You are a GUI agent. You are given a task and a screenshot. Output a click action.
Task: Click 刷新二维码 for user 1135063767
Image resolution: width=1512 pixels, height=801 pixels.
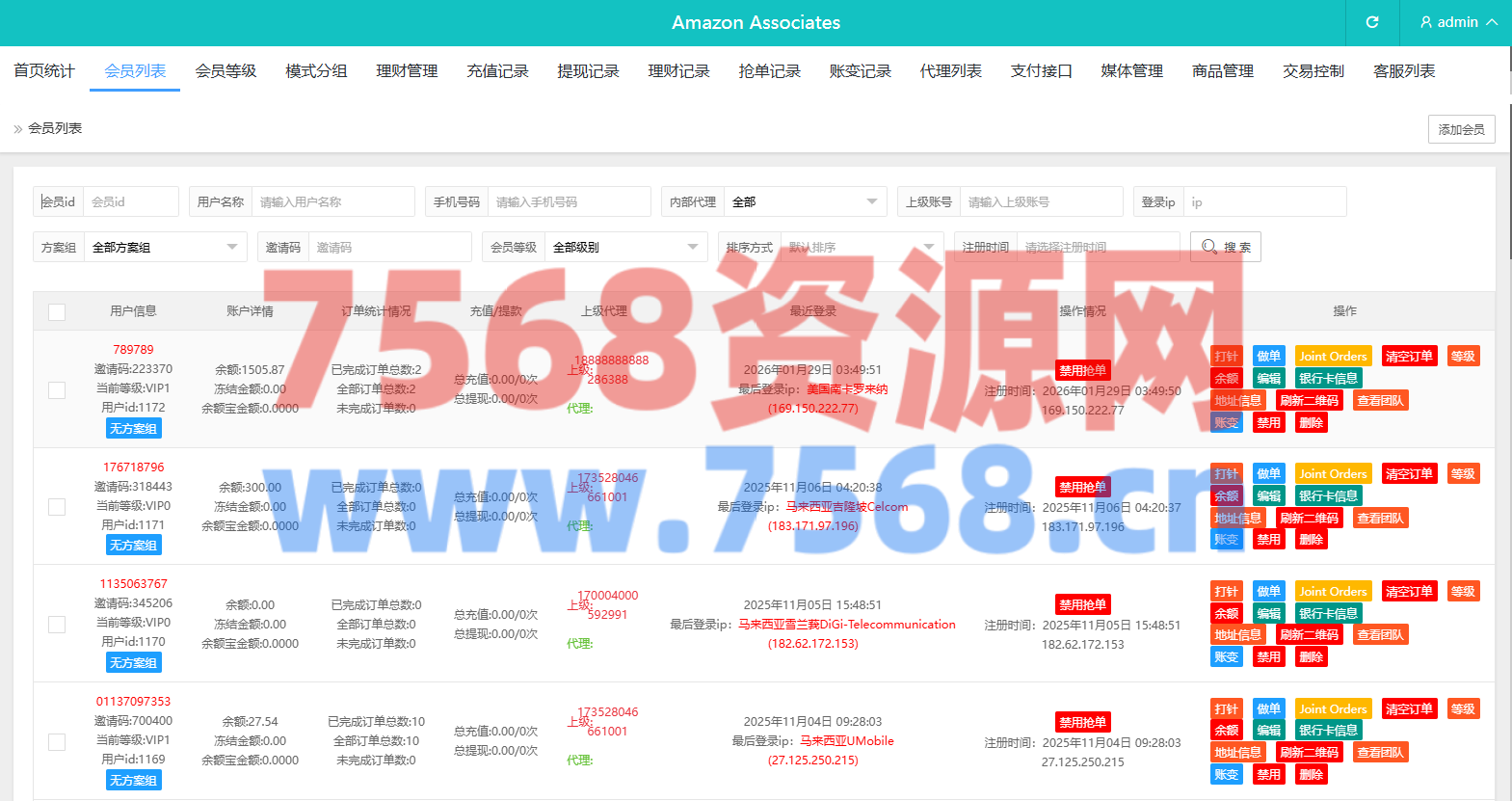pyautogui.click(x=1309, y=635)
